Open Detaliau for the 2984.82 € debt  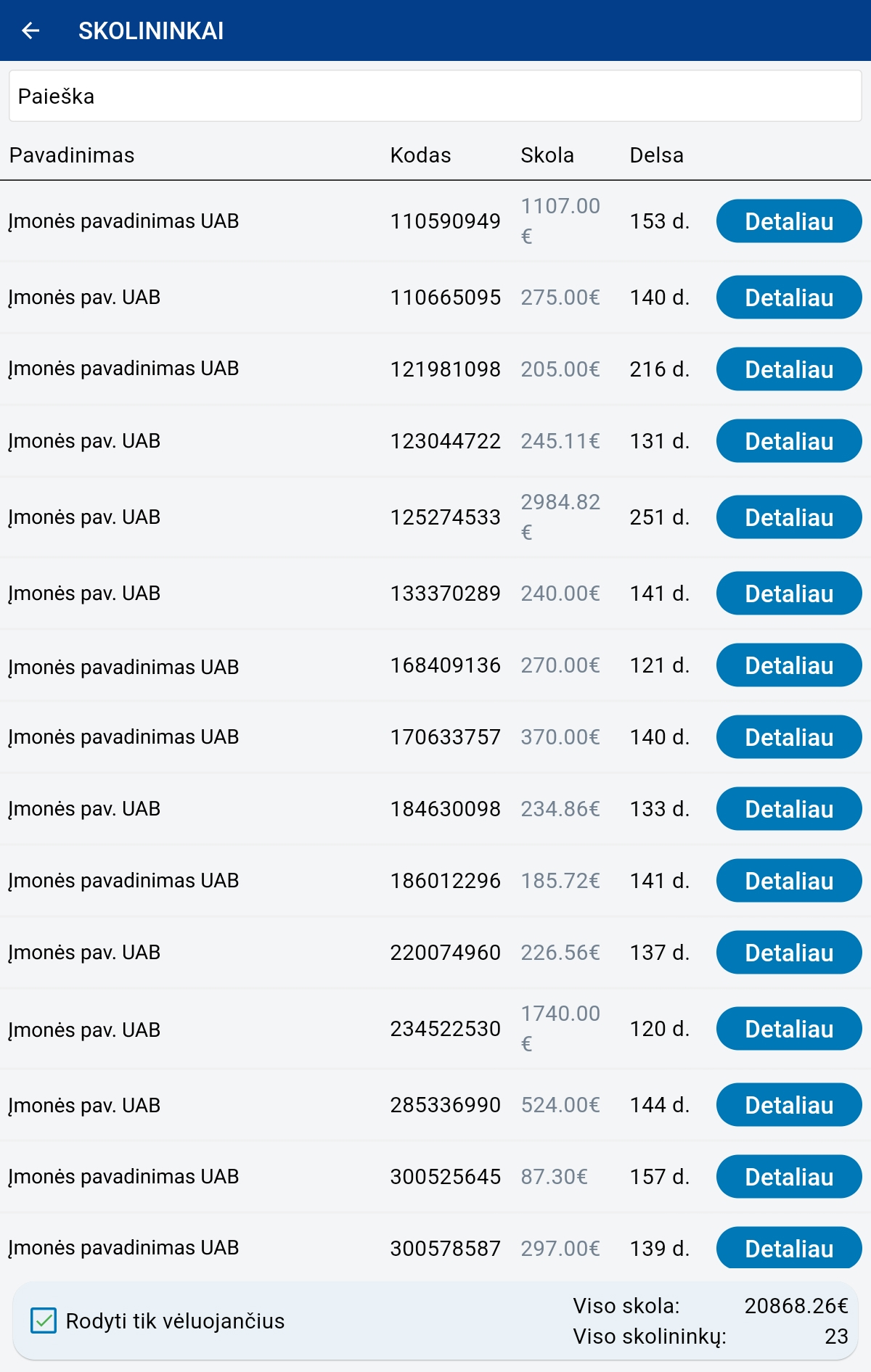[789, 517]
